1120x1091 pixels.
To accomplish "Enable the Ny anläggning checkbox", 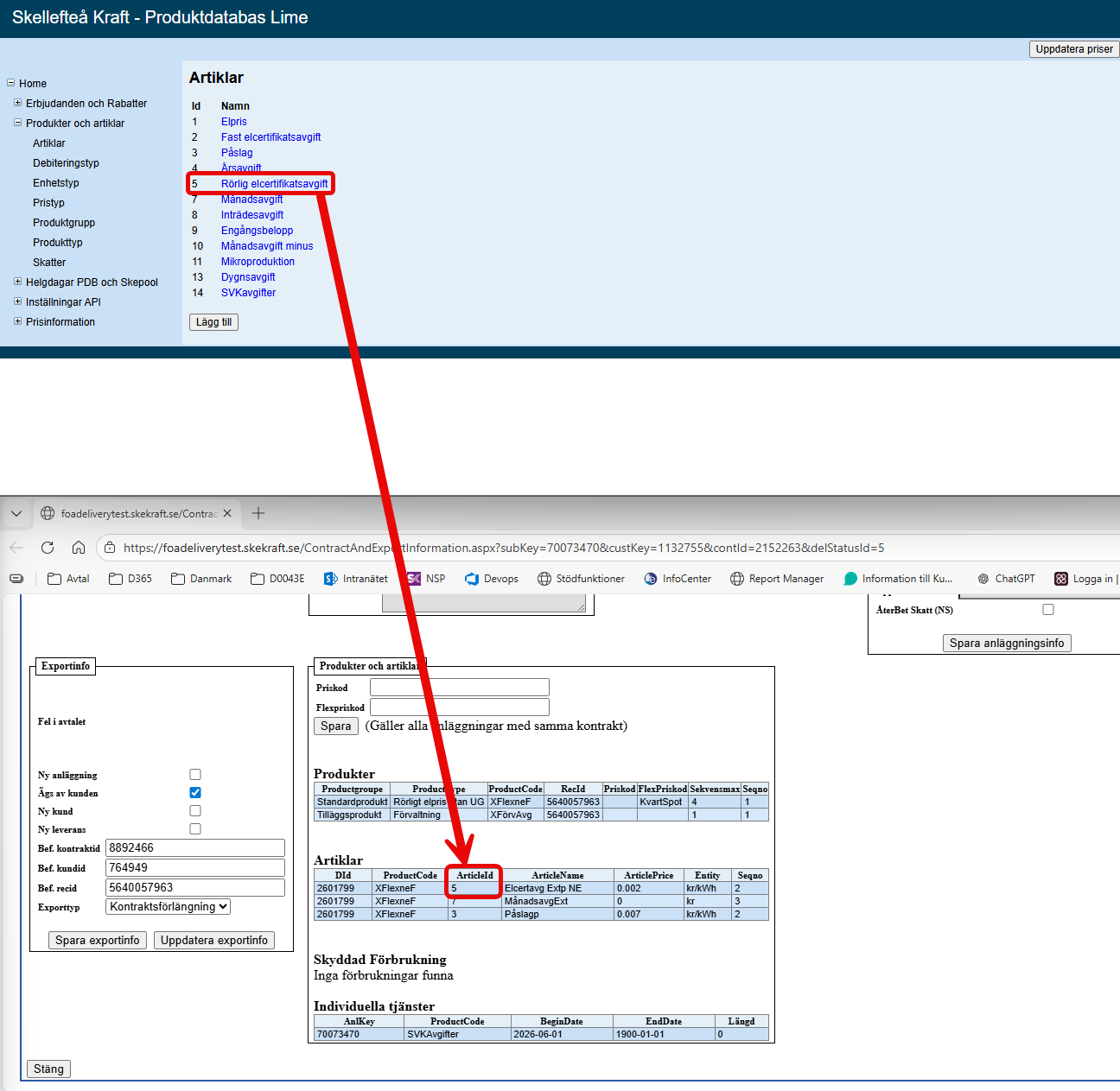I will click(x=195, y=775).
